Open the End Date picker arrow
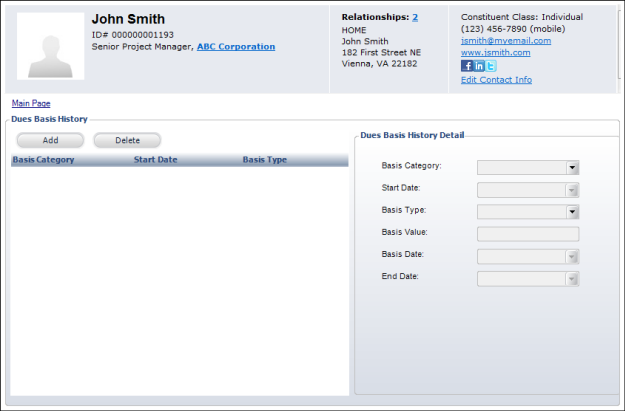Viewport: 625px width, 411px height. 573,278
